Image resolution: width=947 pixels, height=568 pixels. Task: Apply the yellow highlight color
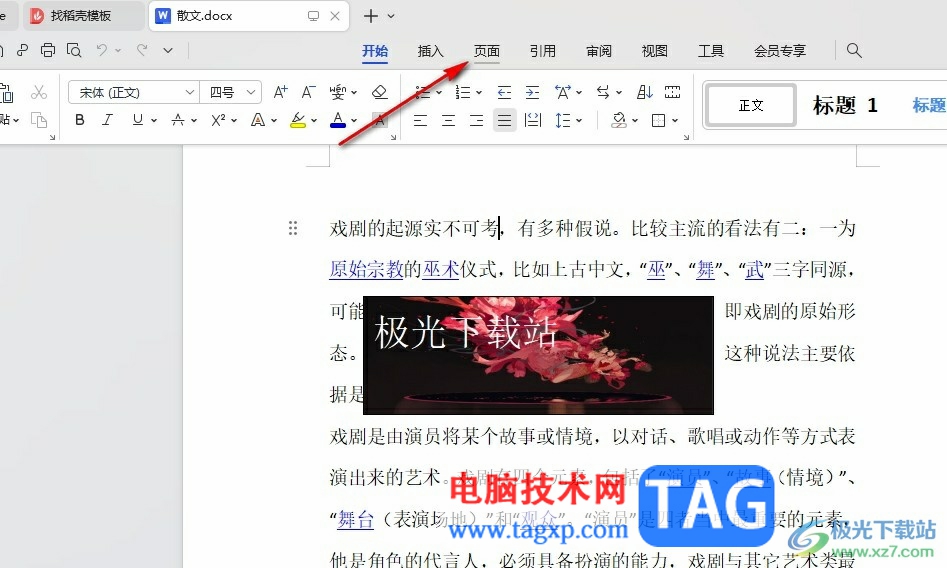tap(298, 120)
